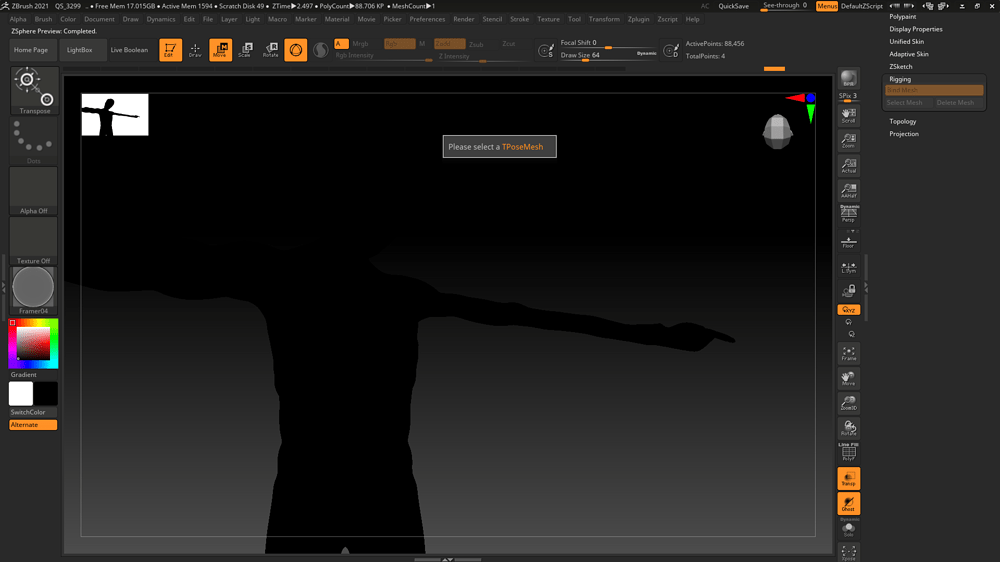
Task: Click the Move view icon in right shelf
Action: (x=848, y=378)
